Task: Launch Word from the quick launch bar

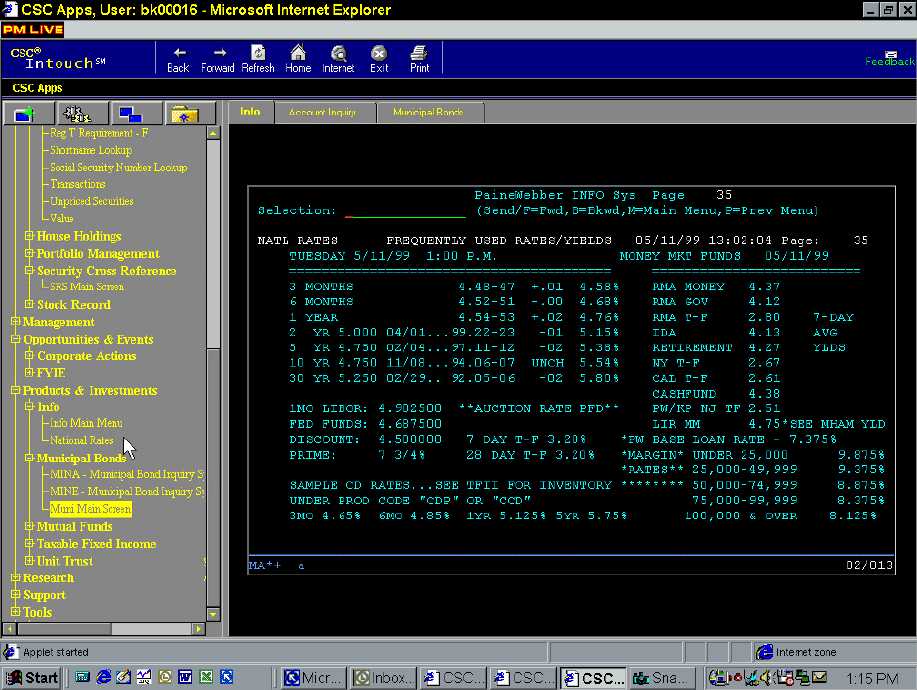Action: click(x=185, y=677)
